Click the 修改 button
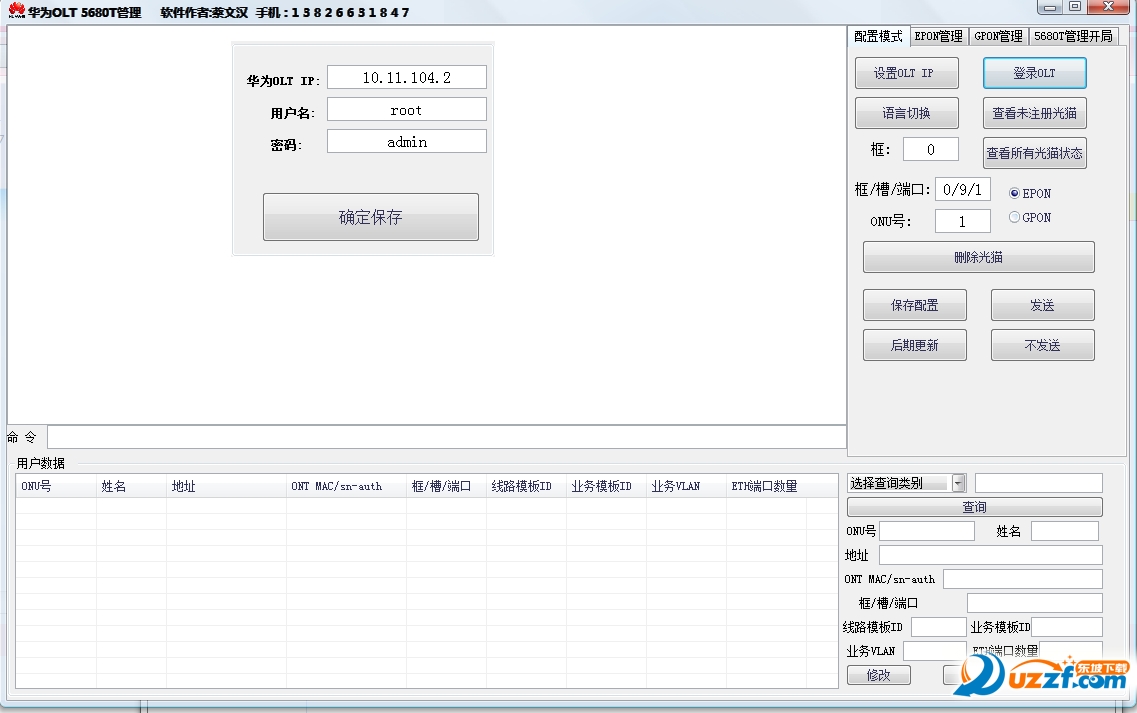 point(879,675)
